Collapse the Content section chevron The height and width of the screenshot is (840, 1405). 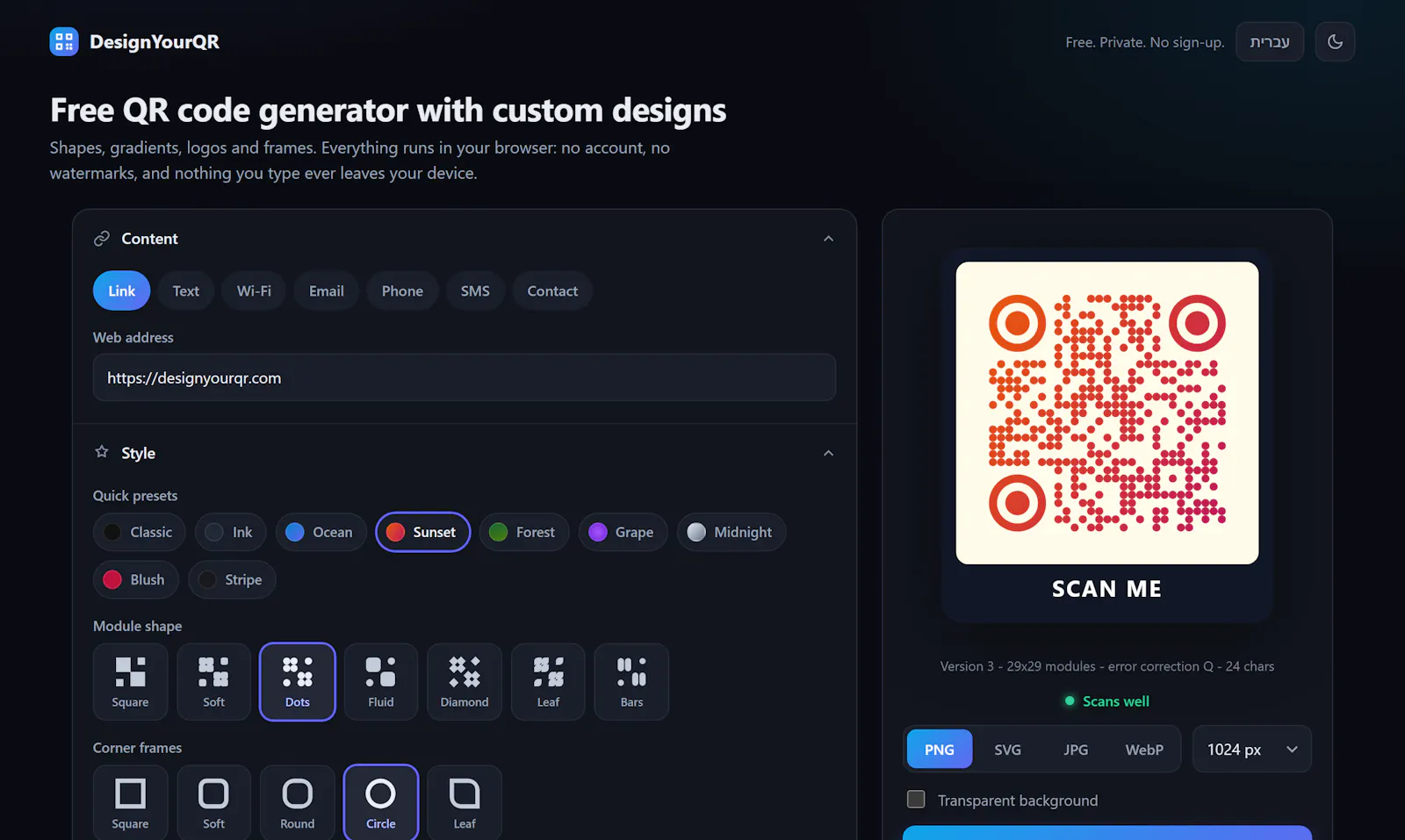(828, 239)
